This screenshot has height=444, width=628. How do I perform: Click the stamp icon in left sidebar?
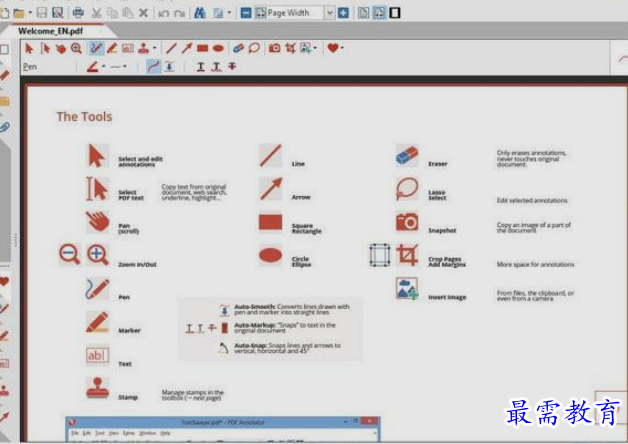point(4,390)
